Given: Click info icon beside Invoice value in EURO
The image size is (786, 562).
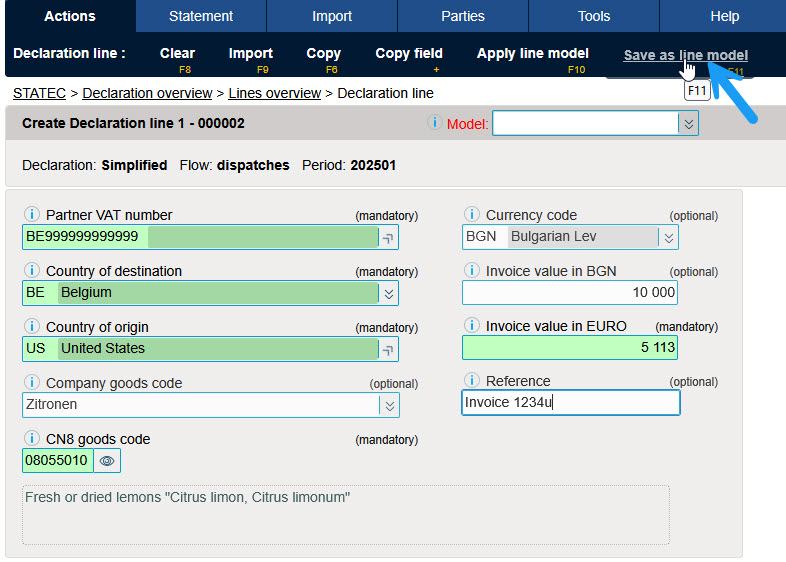Looking at the screenshot, I should click(471, 326).
